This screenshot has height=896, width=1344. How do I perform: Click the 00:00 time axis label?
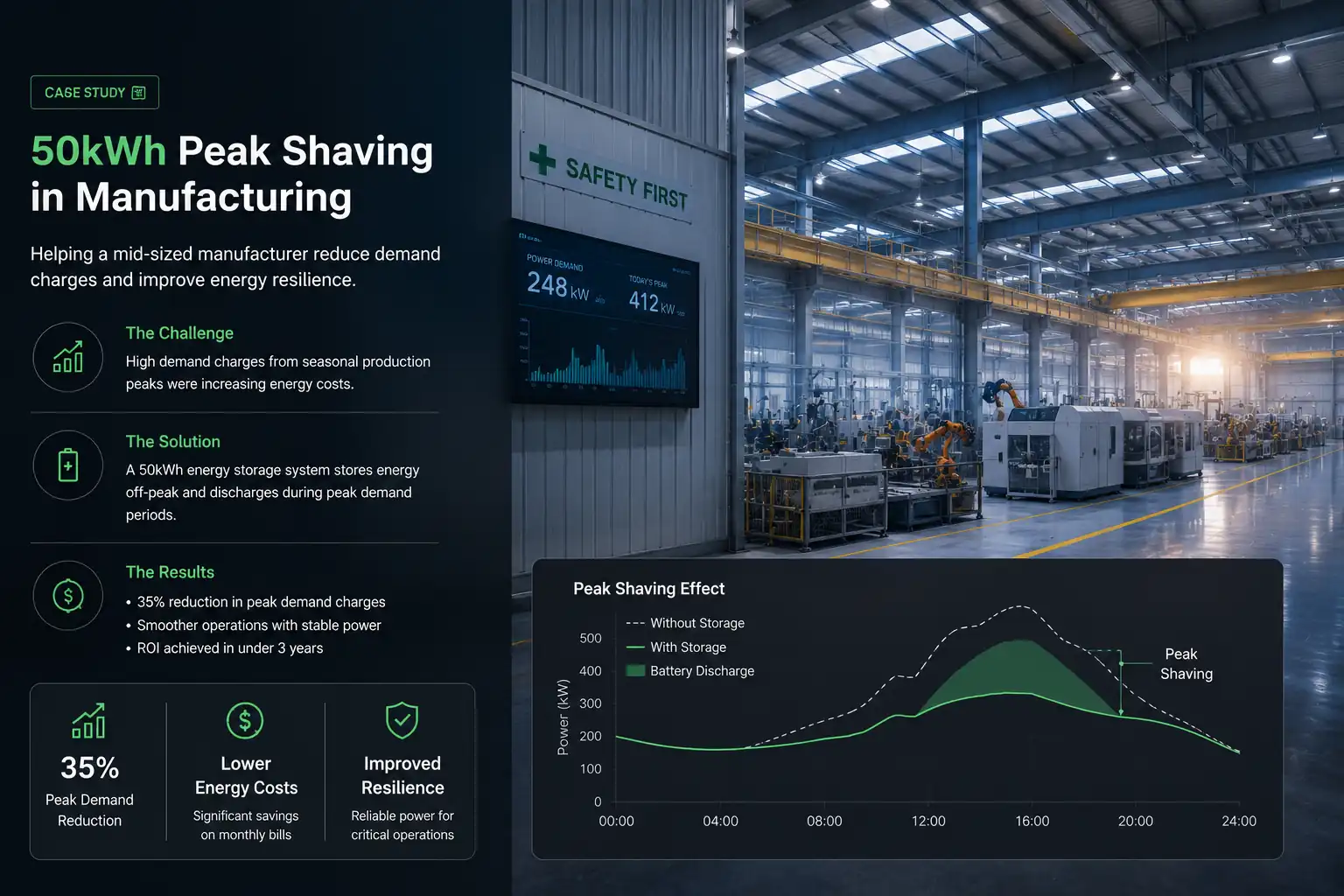616,822
